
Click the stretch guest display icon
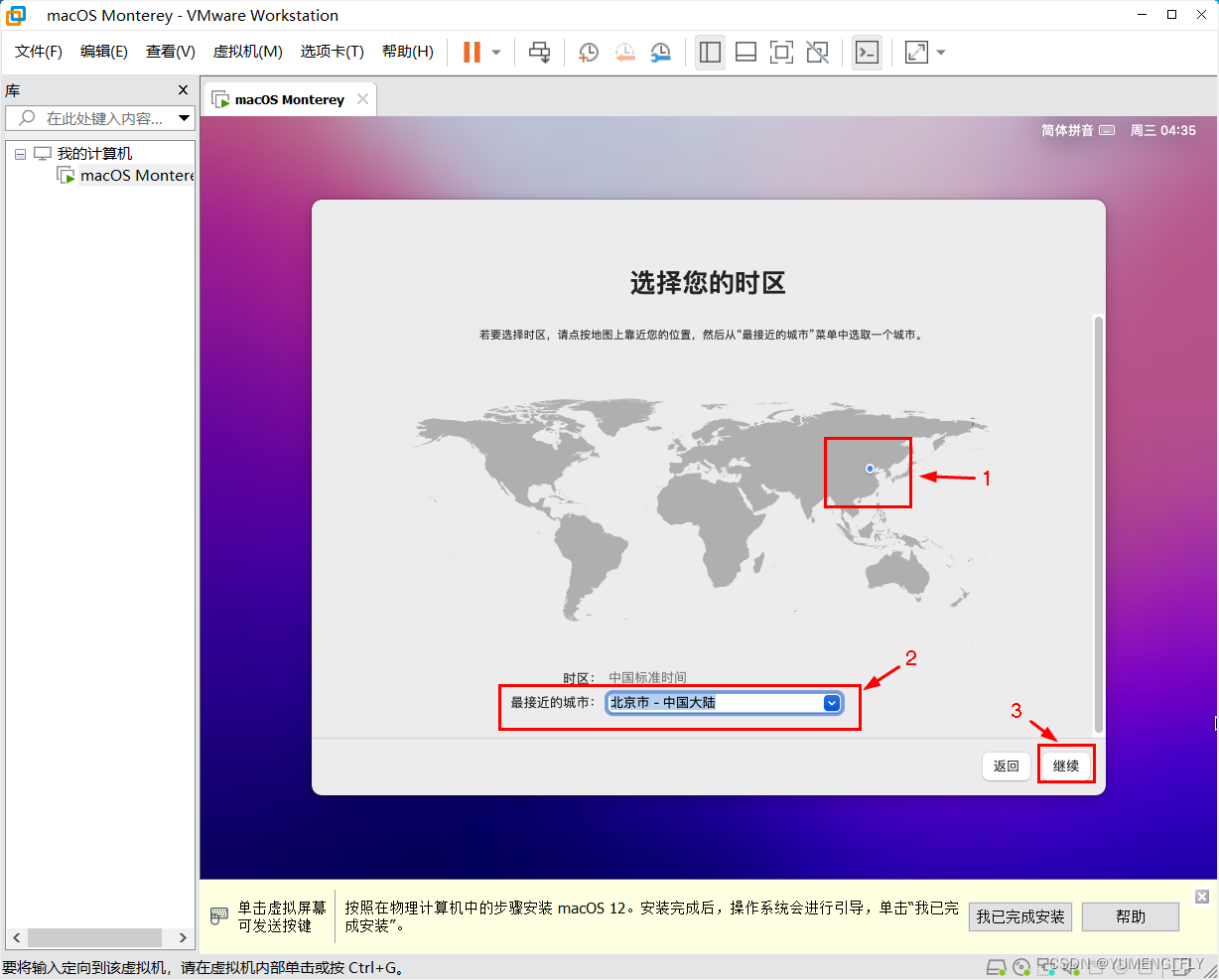(916, 52)
